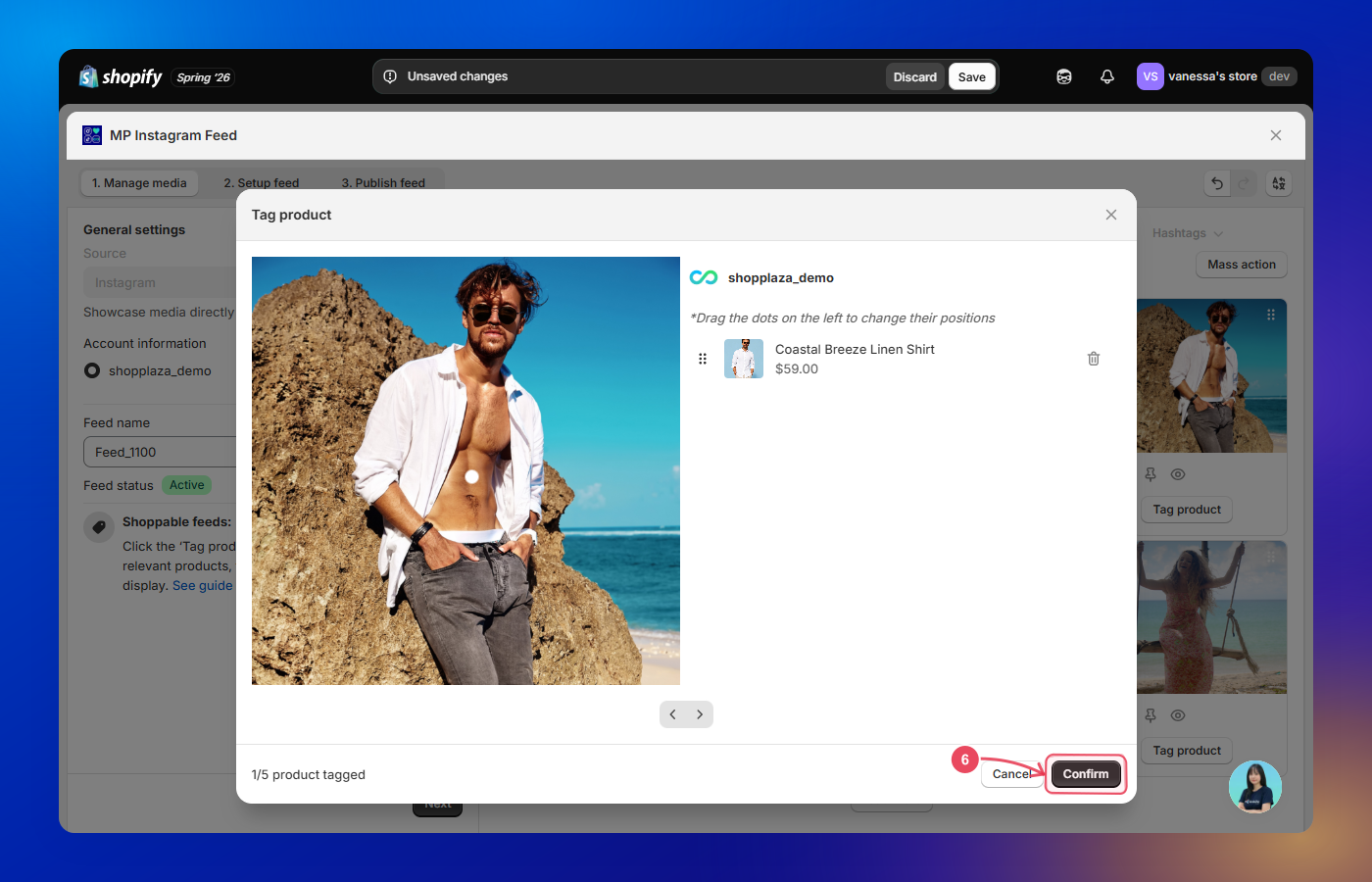Save the unsaved changes
The width and height of the screenshot is (1372, 882).
972,76
